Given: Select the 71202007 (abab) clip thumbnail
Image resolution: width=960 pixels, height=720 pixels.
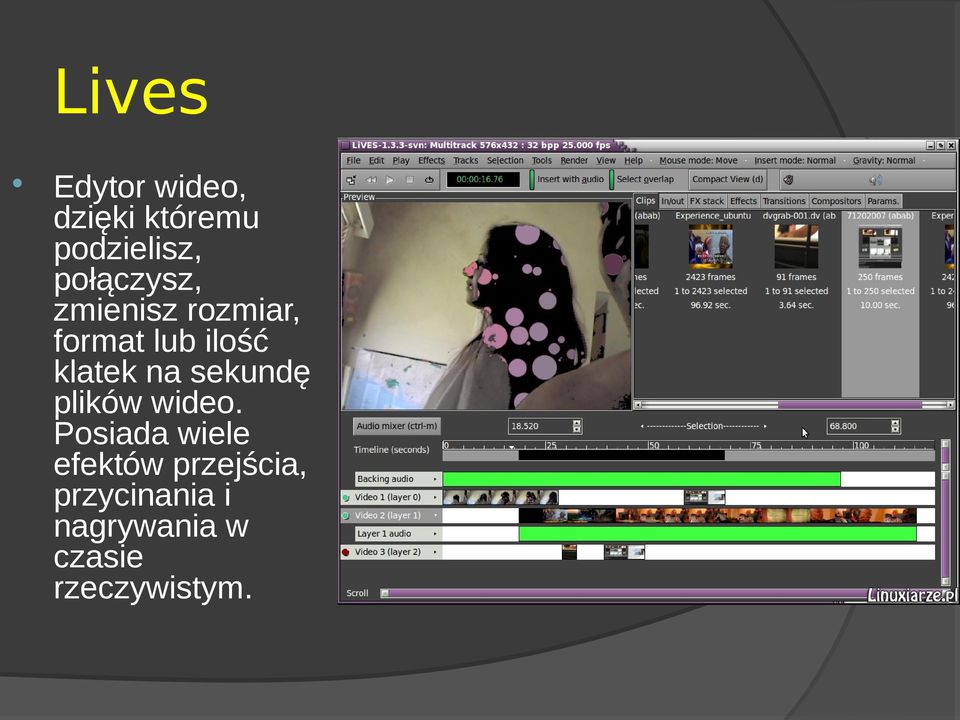Looking at the screenshot, I should point(880,247).
